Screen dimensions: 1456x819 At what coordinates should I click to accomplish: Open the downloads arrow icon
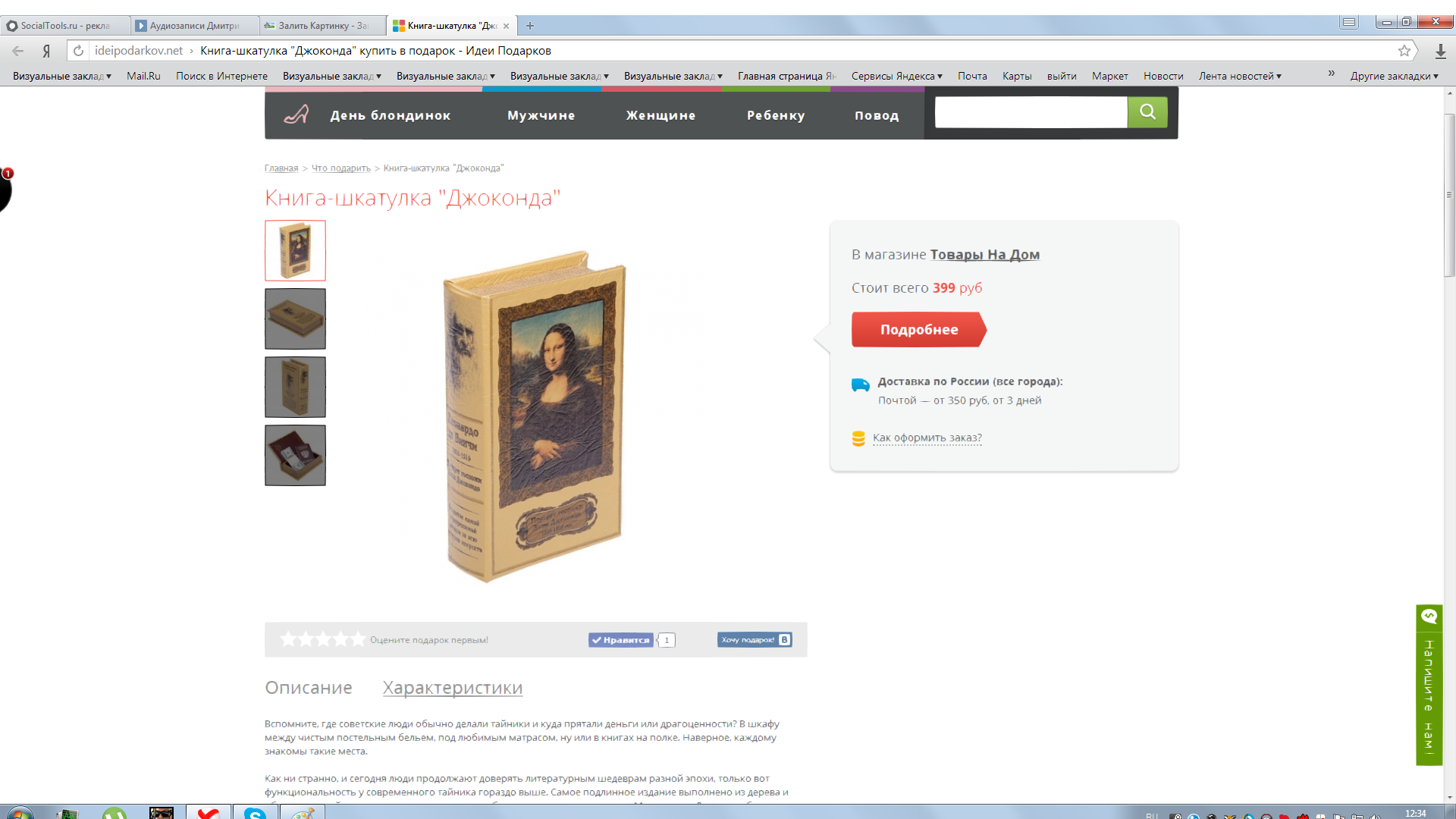(1441, 51)
